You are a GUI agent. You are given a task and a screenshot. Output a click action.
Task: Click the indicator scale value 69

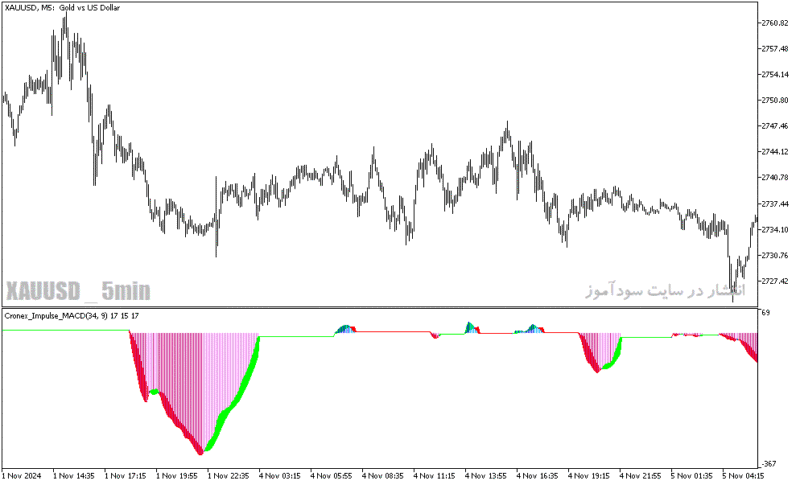(766, 312)
